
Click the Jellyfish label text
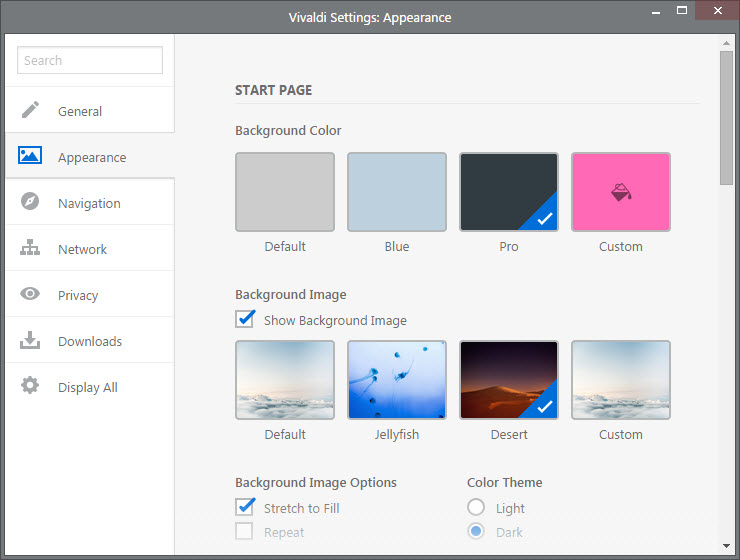[397, 435]
